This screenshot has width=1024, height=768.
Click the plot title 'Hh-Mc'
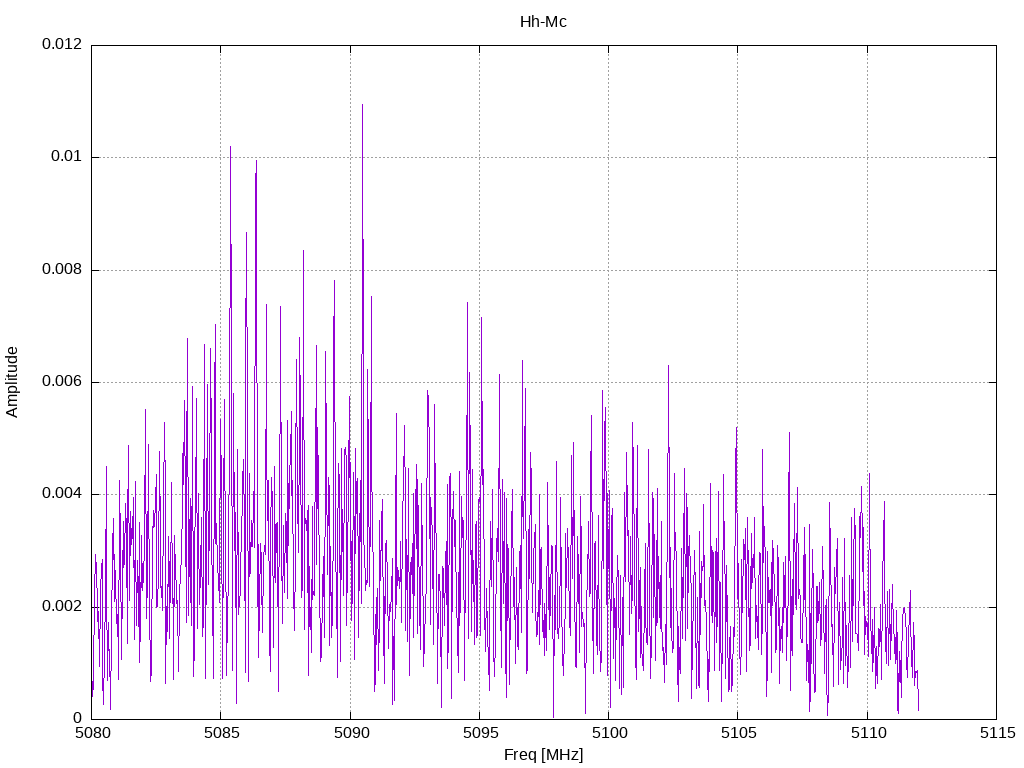[x=543, y=22]
